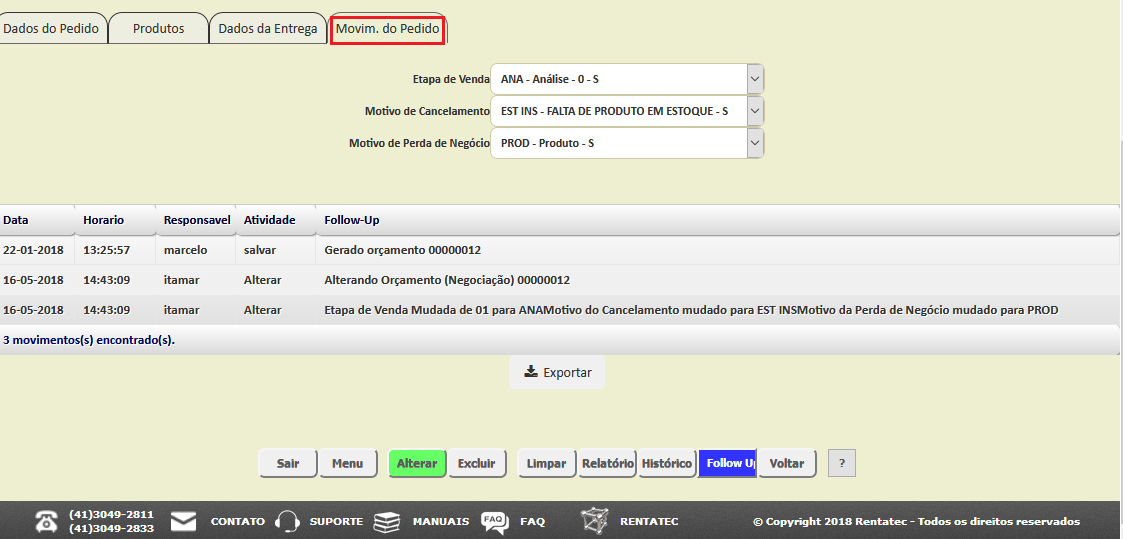Sort by the Responsavel column header
The height and width of the screenshot is (539, 1123).
pyautogui.click(x=197, y=220)
